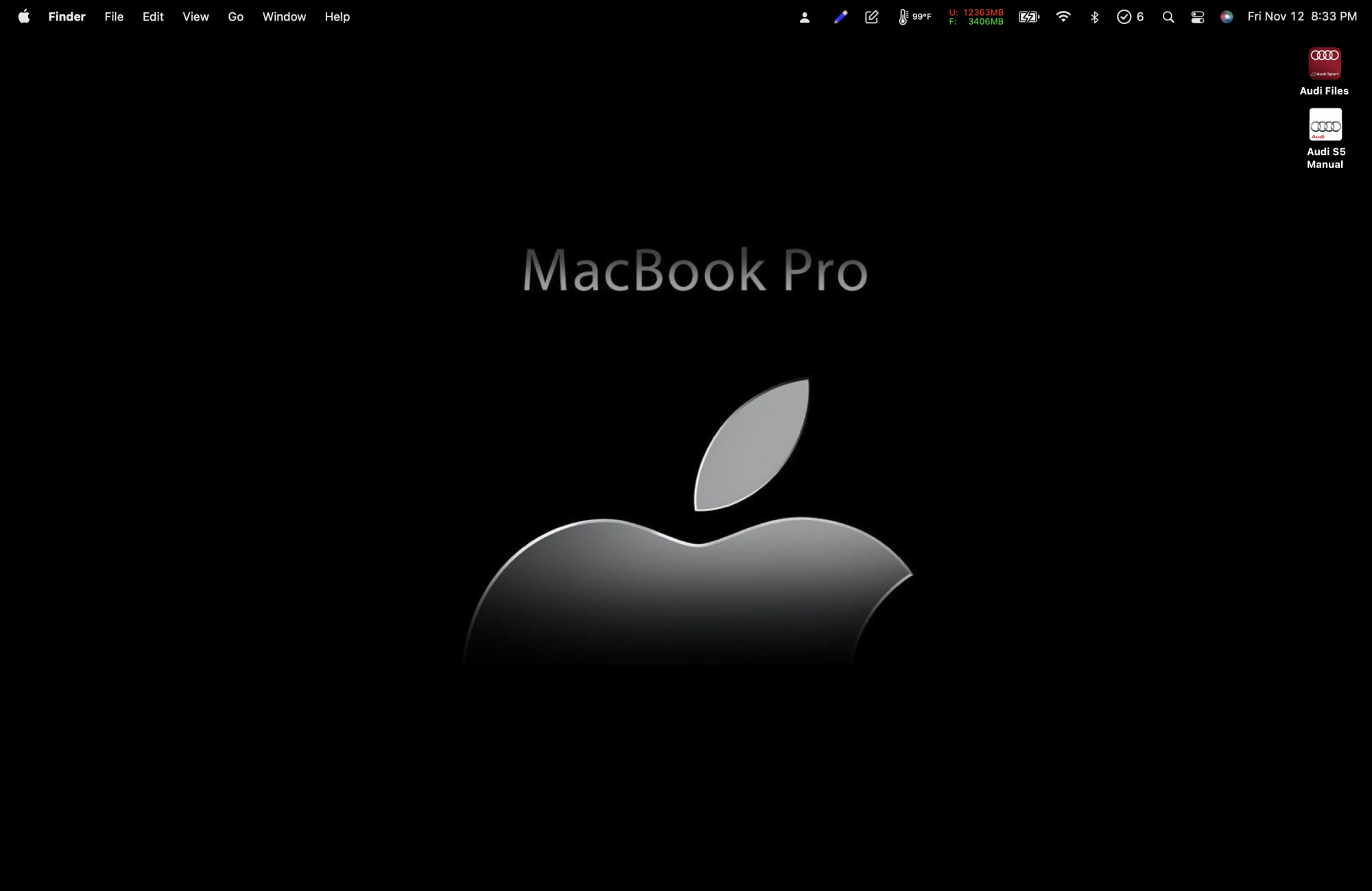Open the Apple menu
Screen dimensions: 1372x891
pyautogui.click(x=24, y=16)
